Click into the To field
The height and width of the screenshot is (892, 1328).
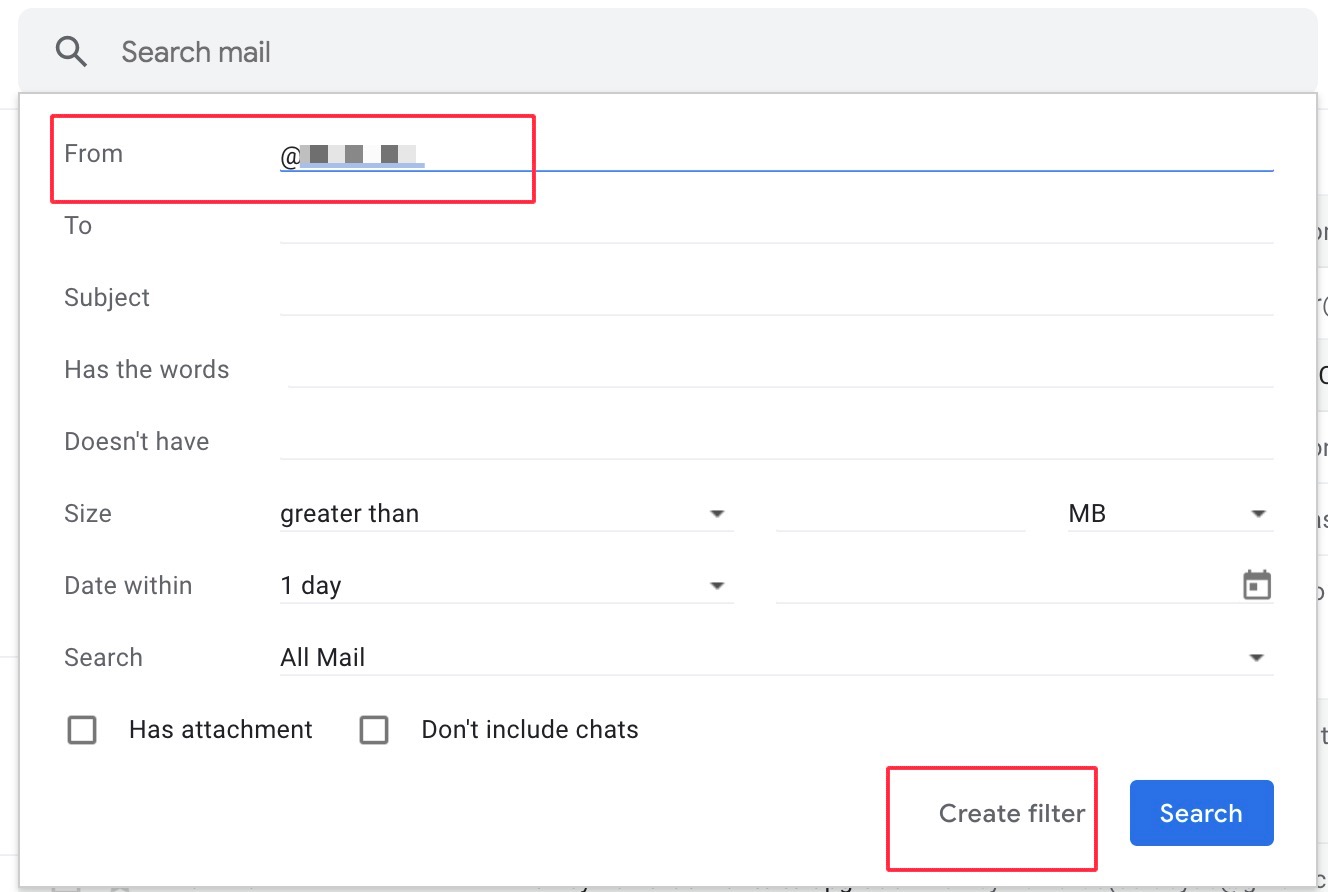[x=776, y=226]
